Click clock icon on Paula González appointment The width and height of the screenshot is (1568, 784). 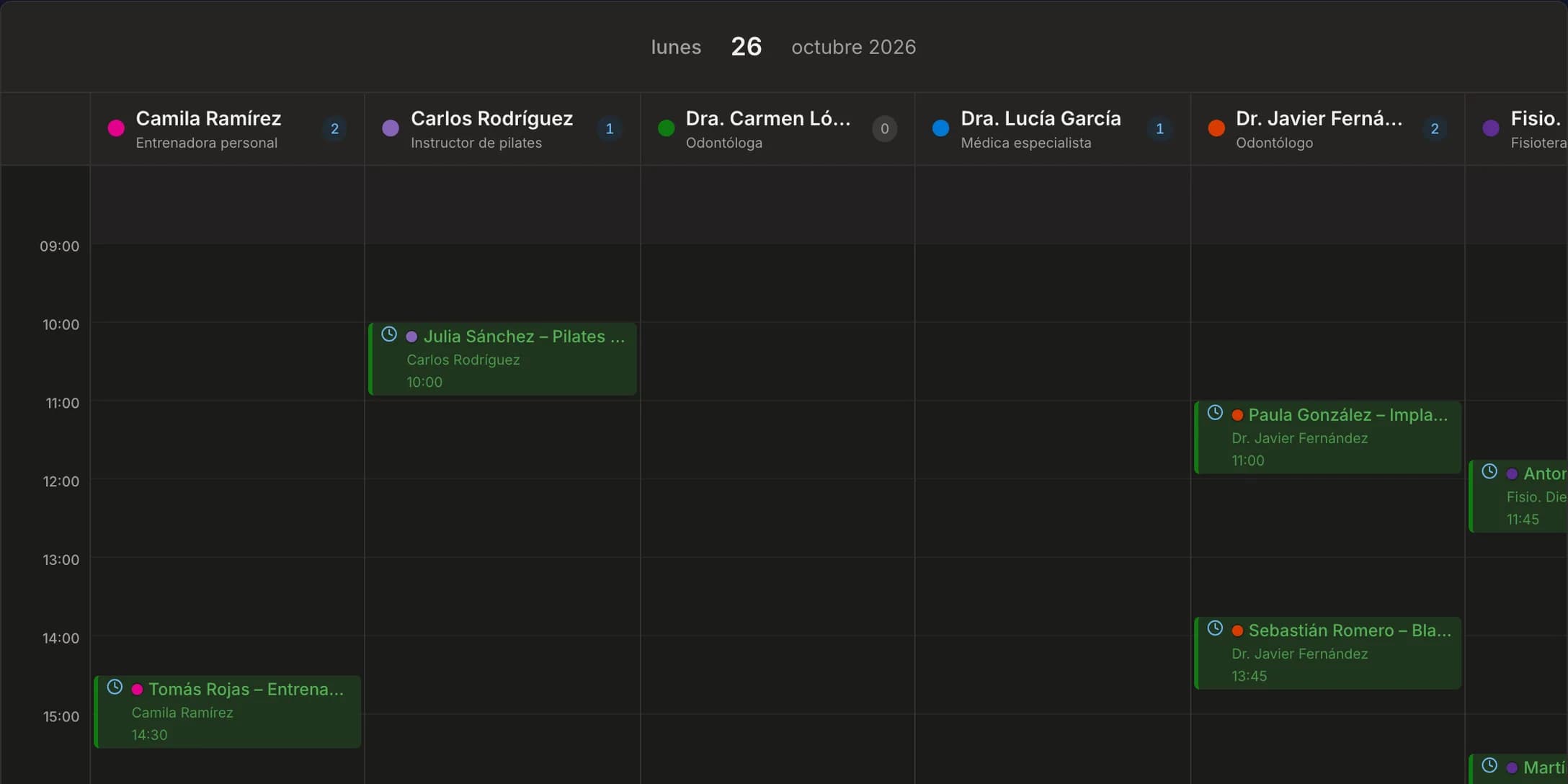(1215, 413)
